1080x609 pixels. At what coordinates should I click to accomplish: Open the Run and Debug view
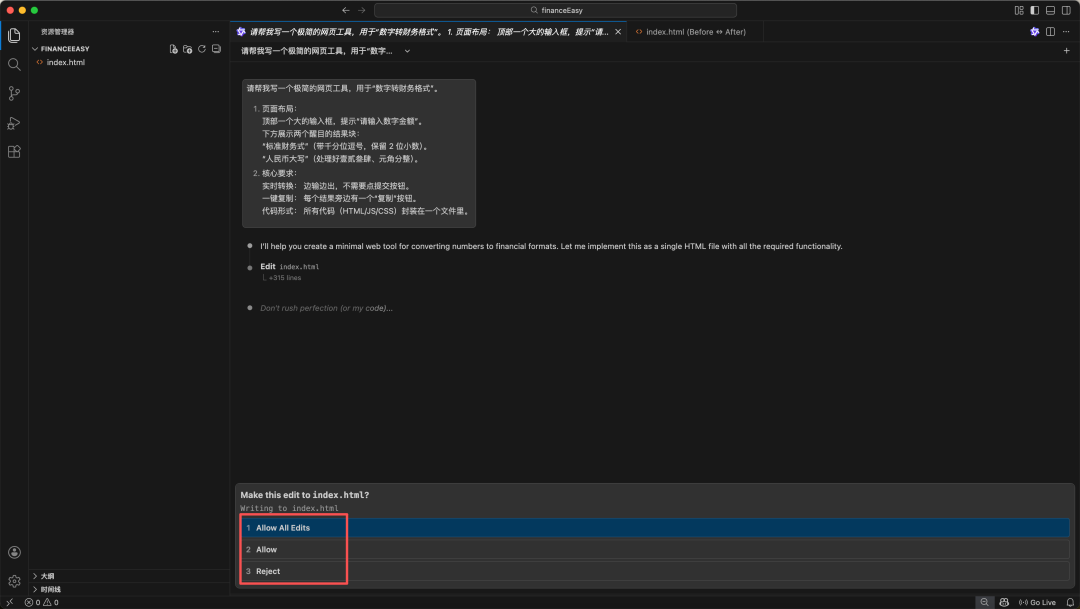14,123
